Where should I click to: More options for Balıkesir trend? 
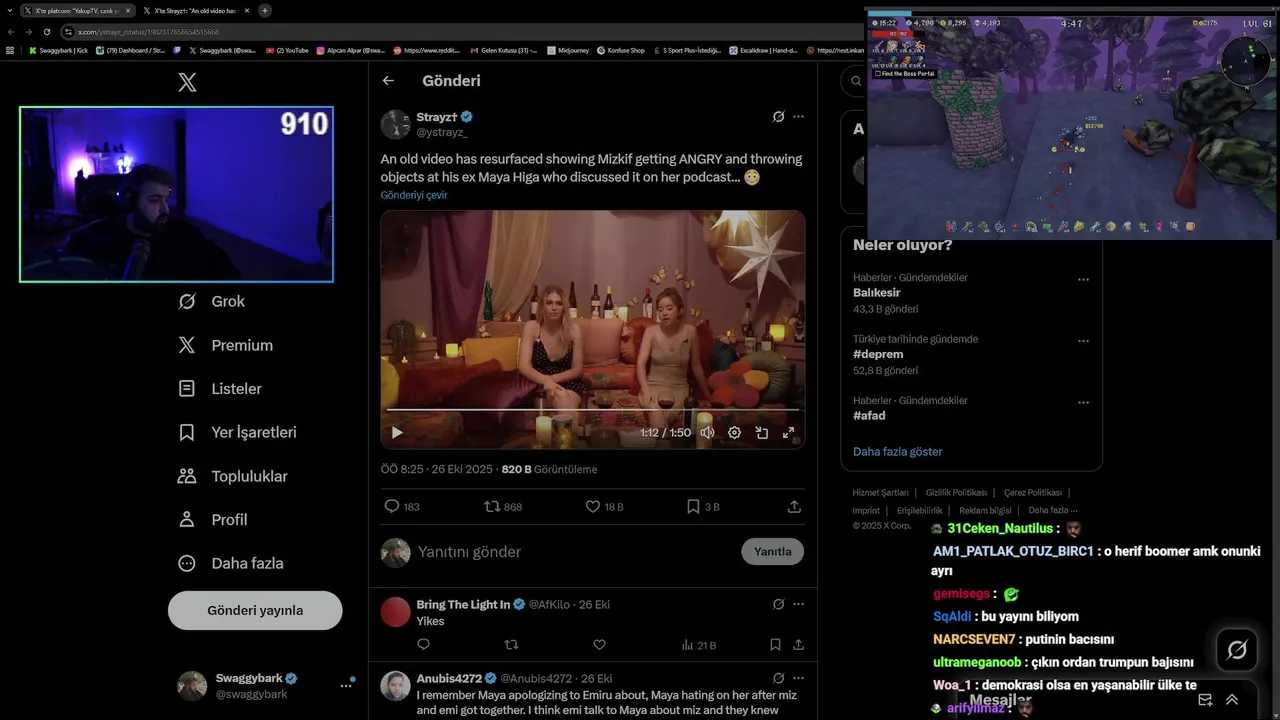click(1083, 279)
